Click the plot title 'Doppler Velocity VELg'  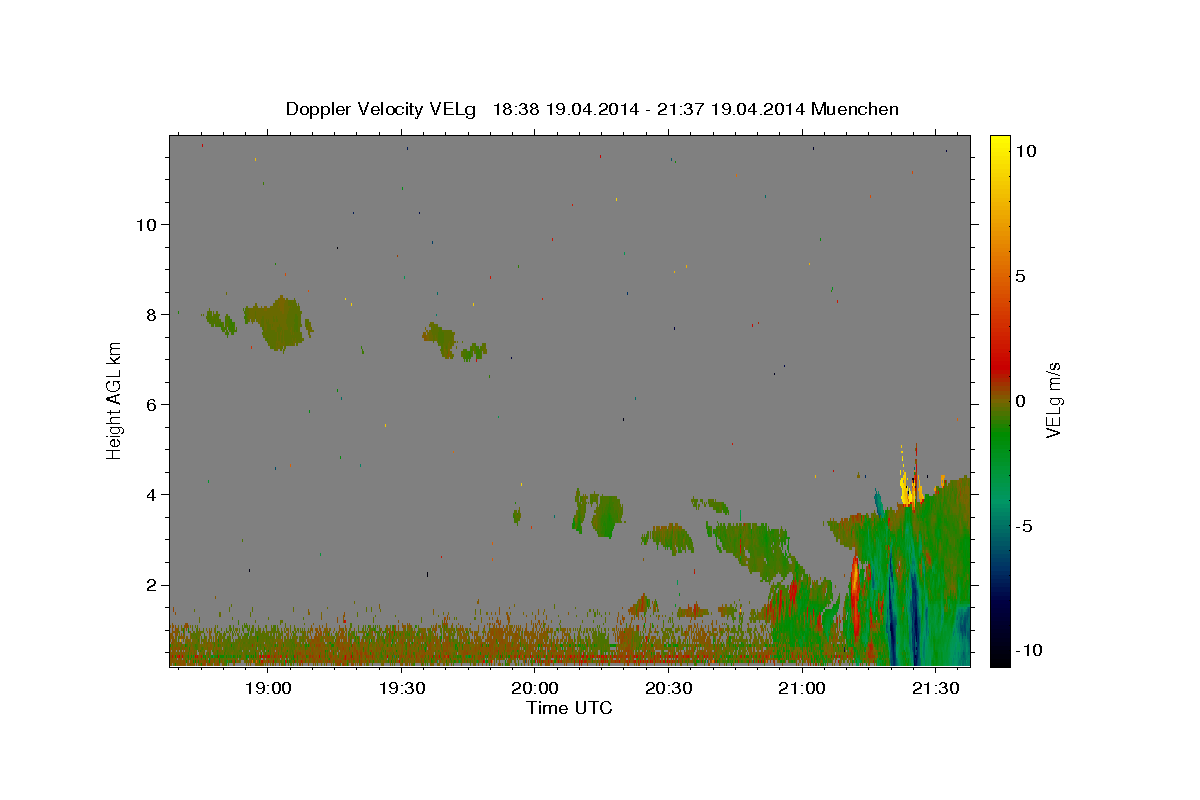380,109
